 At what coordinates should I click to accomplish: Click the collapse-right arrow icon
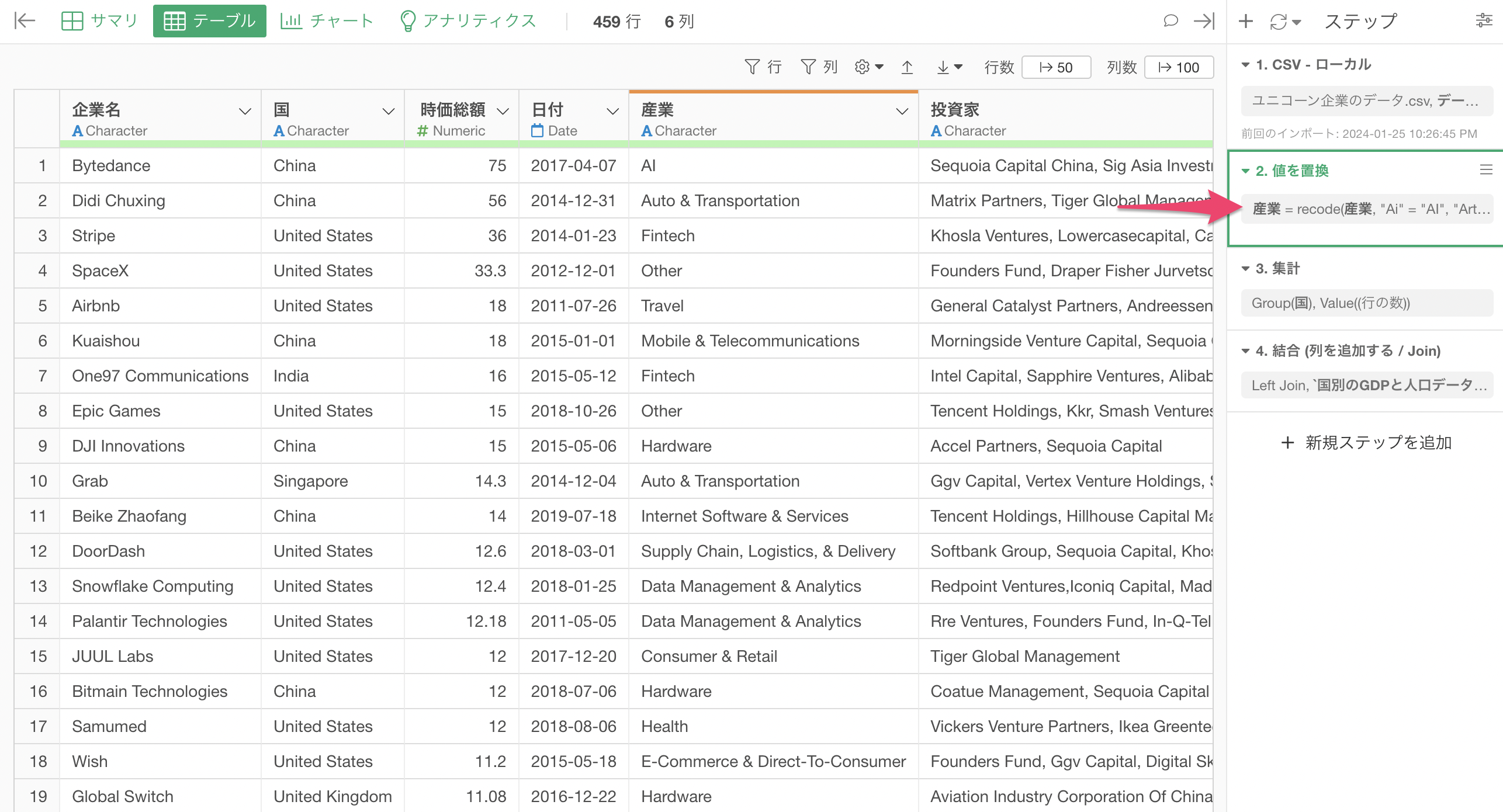[x=1204, y=21]
